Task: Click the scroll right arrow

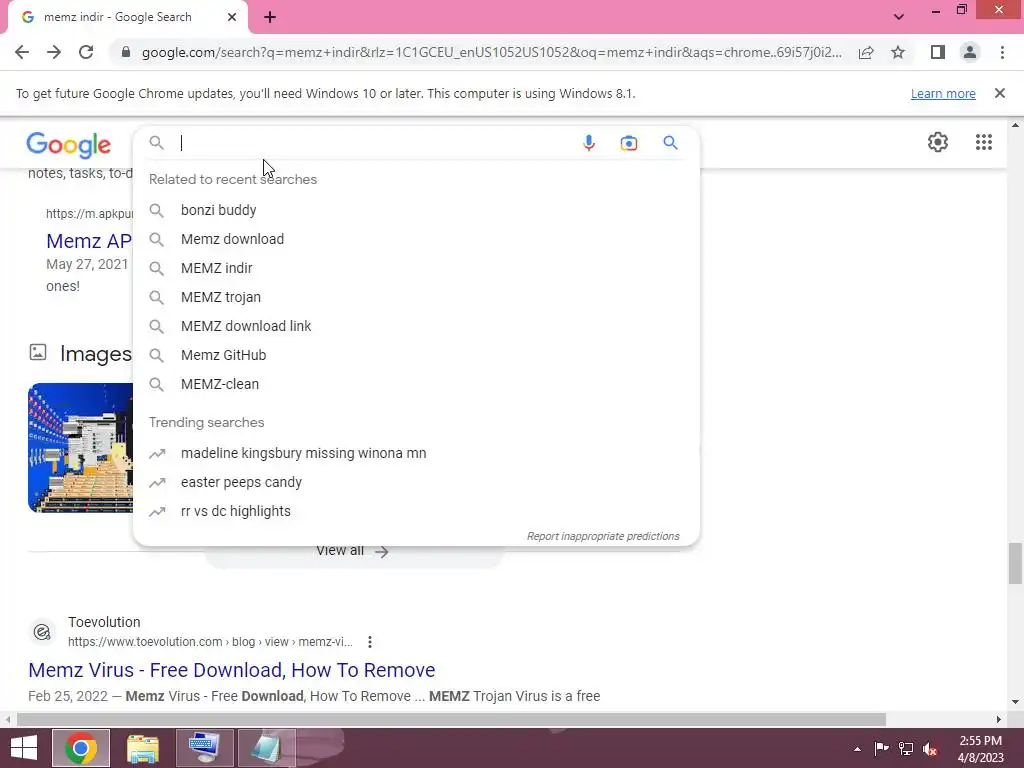Action: pos(999,719)
